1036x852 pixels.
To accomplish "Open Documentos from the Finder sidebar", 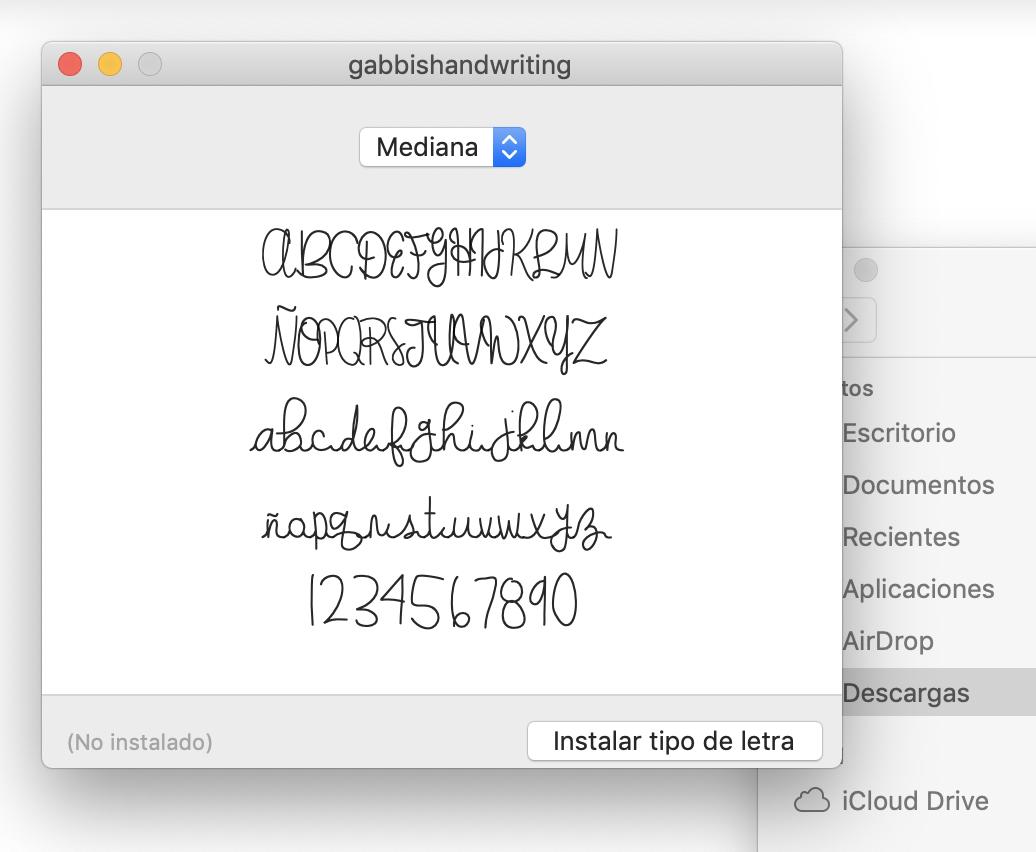I will coord(918,485).
